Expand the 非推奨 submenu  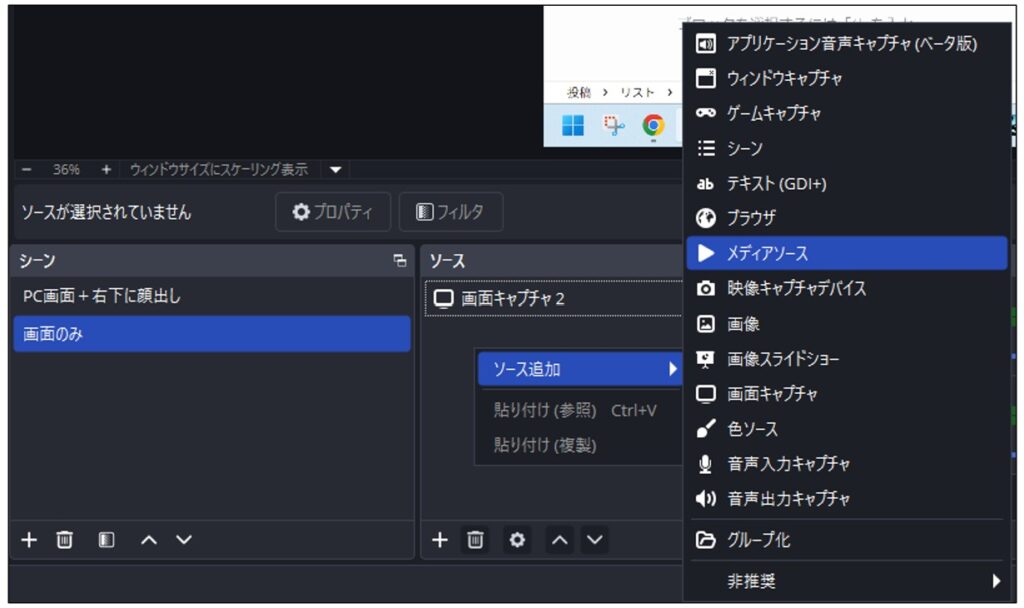(845, 581)
